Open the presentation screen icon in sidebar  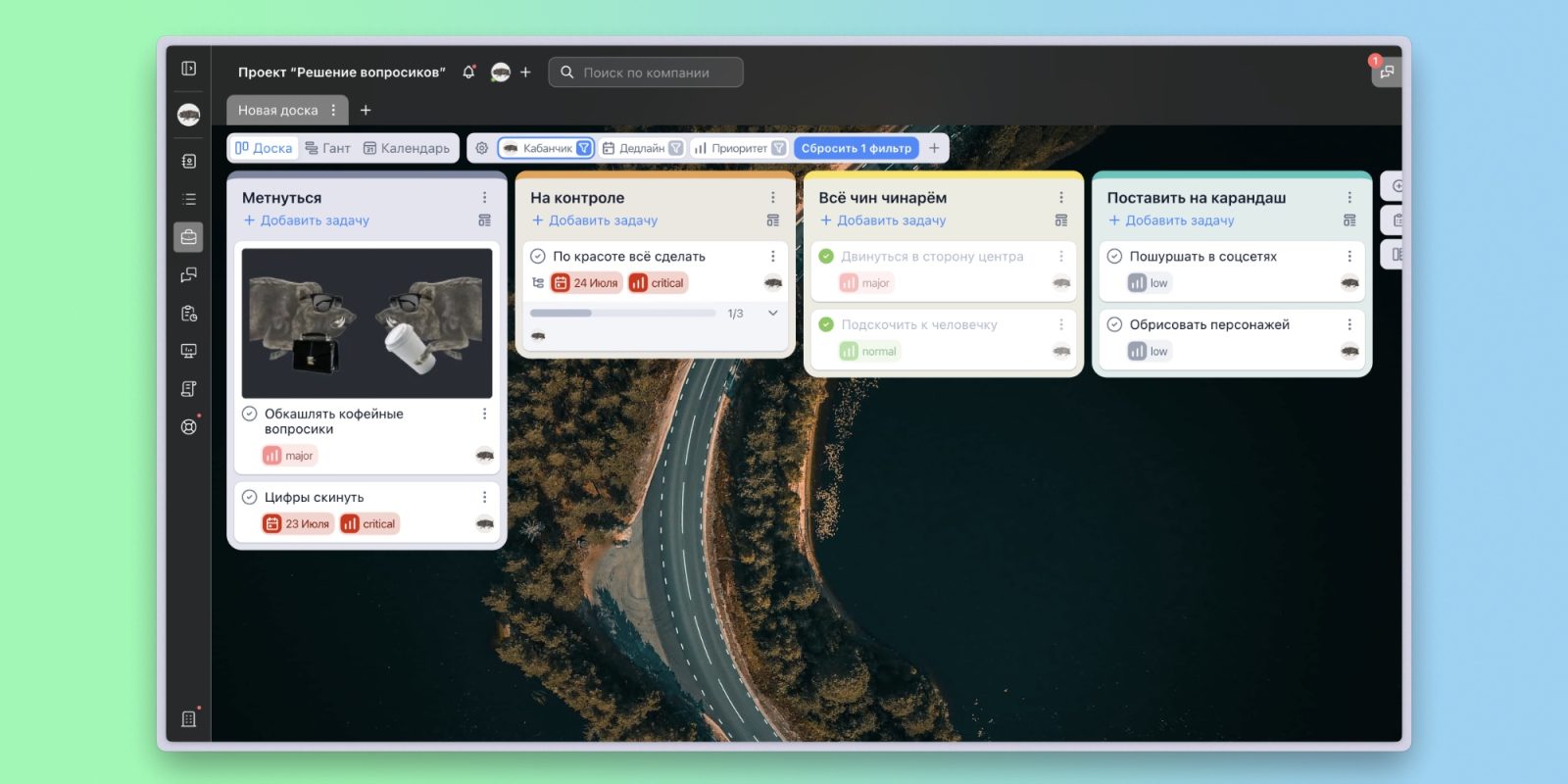coord(189,351)
